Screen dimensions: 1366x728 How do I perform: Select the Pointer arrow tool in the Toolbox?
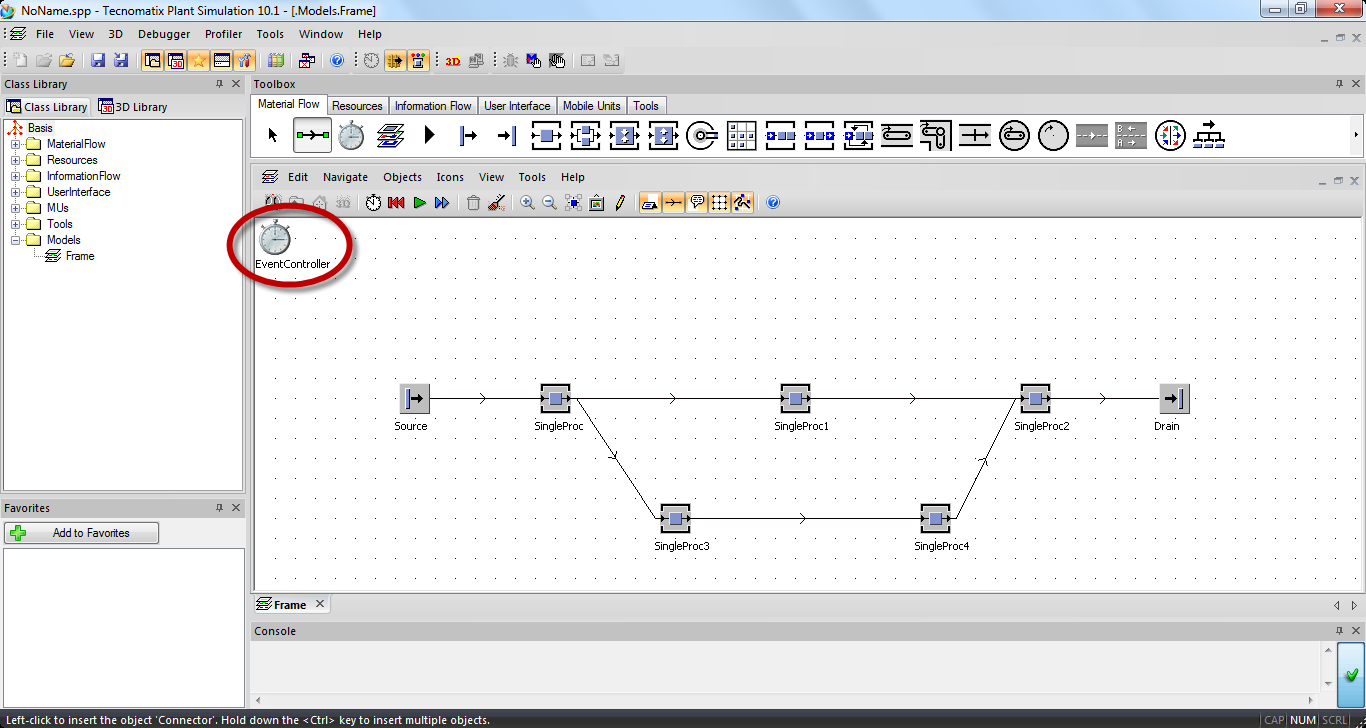pyautogui.click(x=273, y=135)
